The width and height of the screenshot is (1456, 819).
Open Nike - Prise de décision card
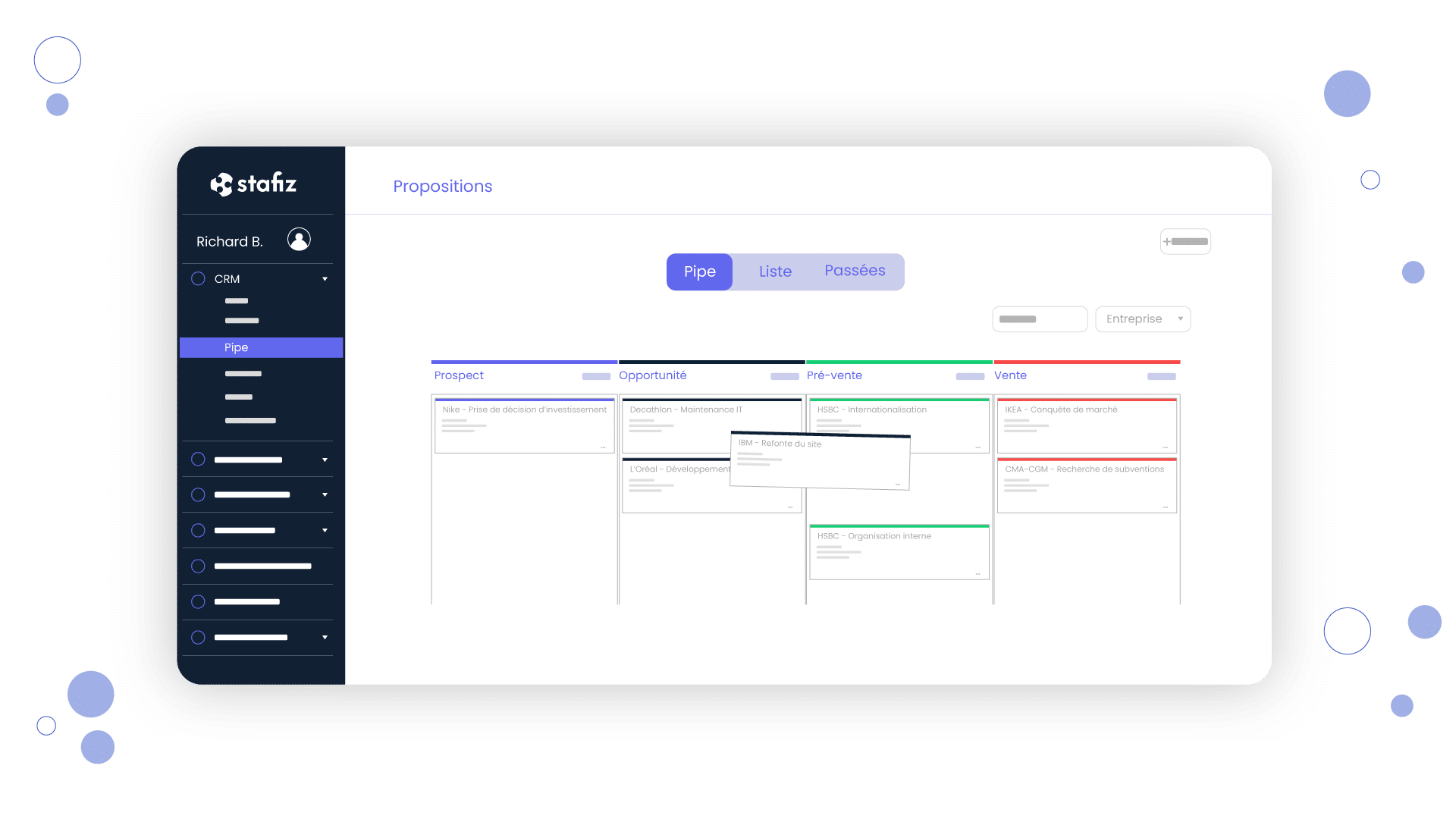tap(525, 425)
